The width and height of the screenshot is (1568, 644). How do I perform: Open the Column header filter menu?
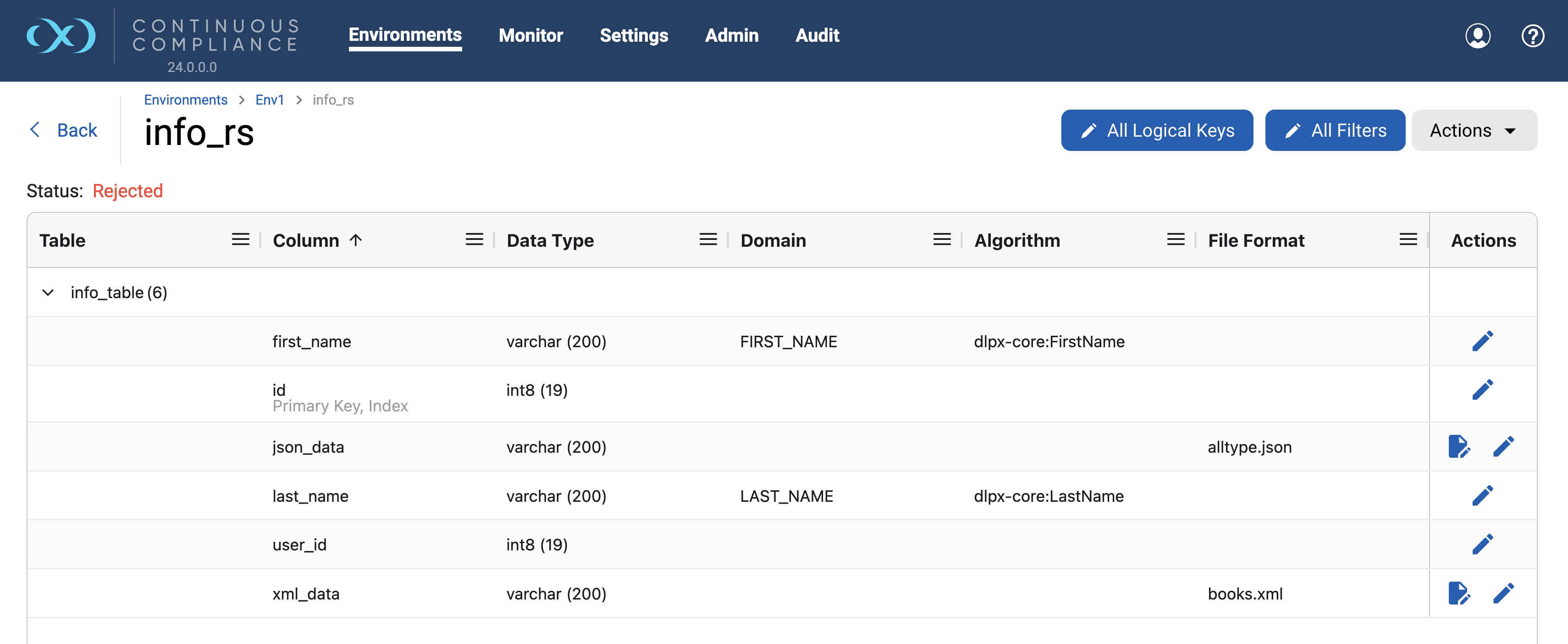[x=474, y=240]
